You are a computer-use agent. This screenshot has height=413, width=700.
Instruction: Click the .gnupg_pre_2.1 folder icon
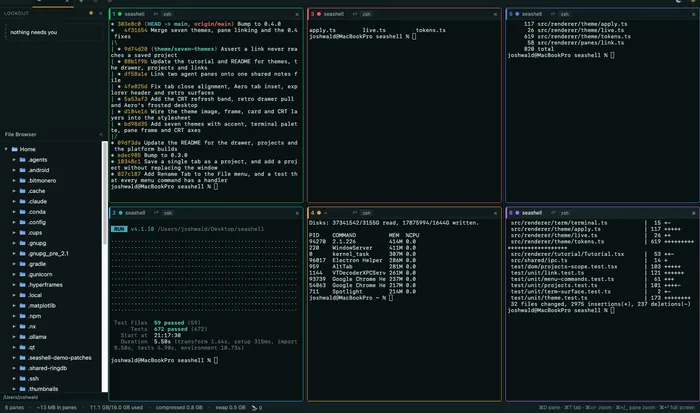pyautogui.click(x=22, y=254)
